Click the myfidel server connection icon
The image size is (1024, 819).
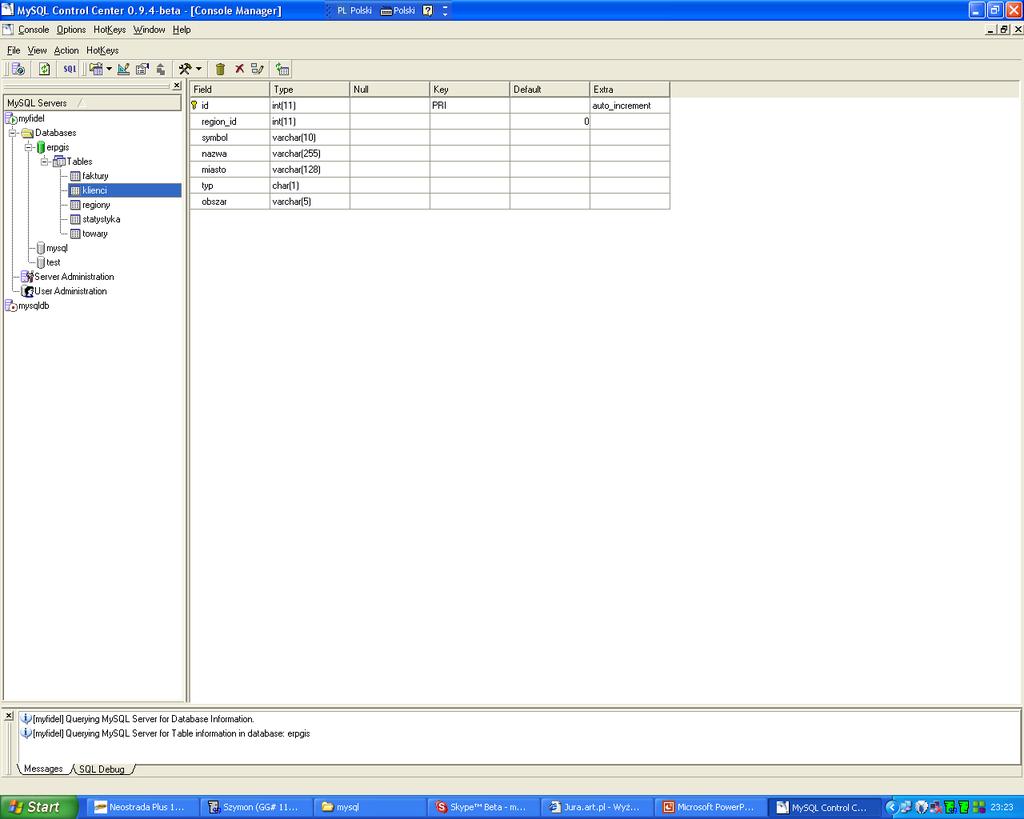[x=11, y=118]
